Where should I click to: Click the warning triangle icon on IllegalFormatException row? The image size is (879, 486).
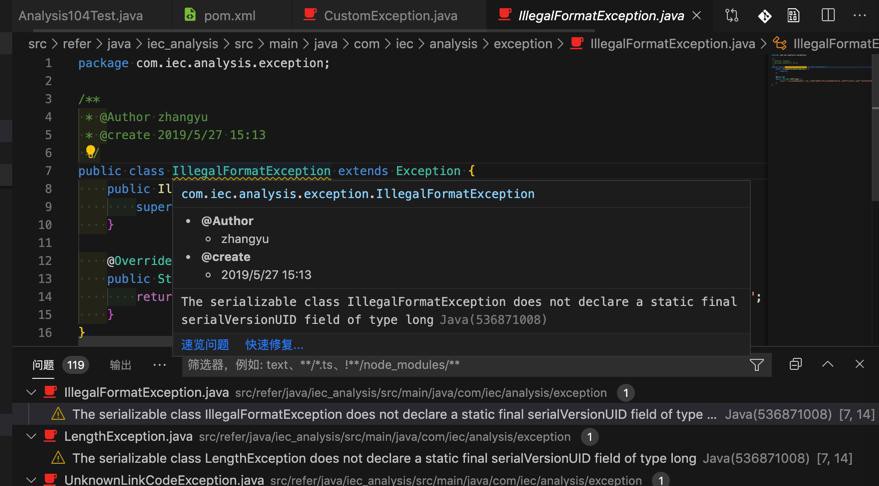58,415
